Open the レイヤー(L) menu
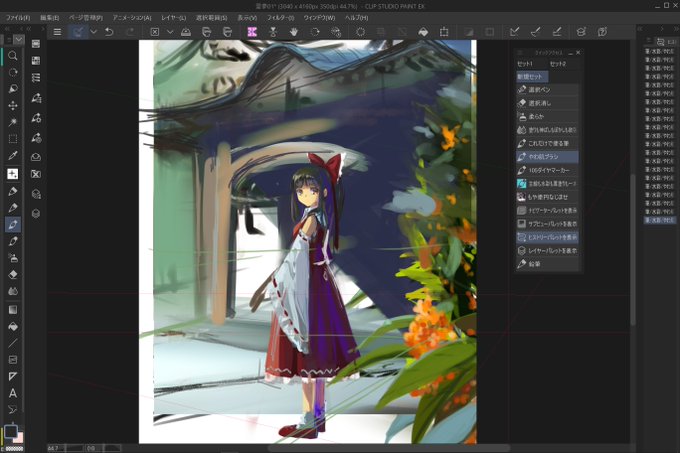The height and width of the screenshot is (453, 680). click(x=173, y=18)
